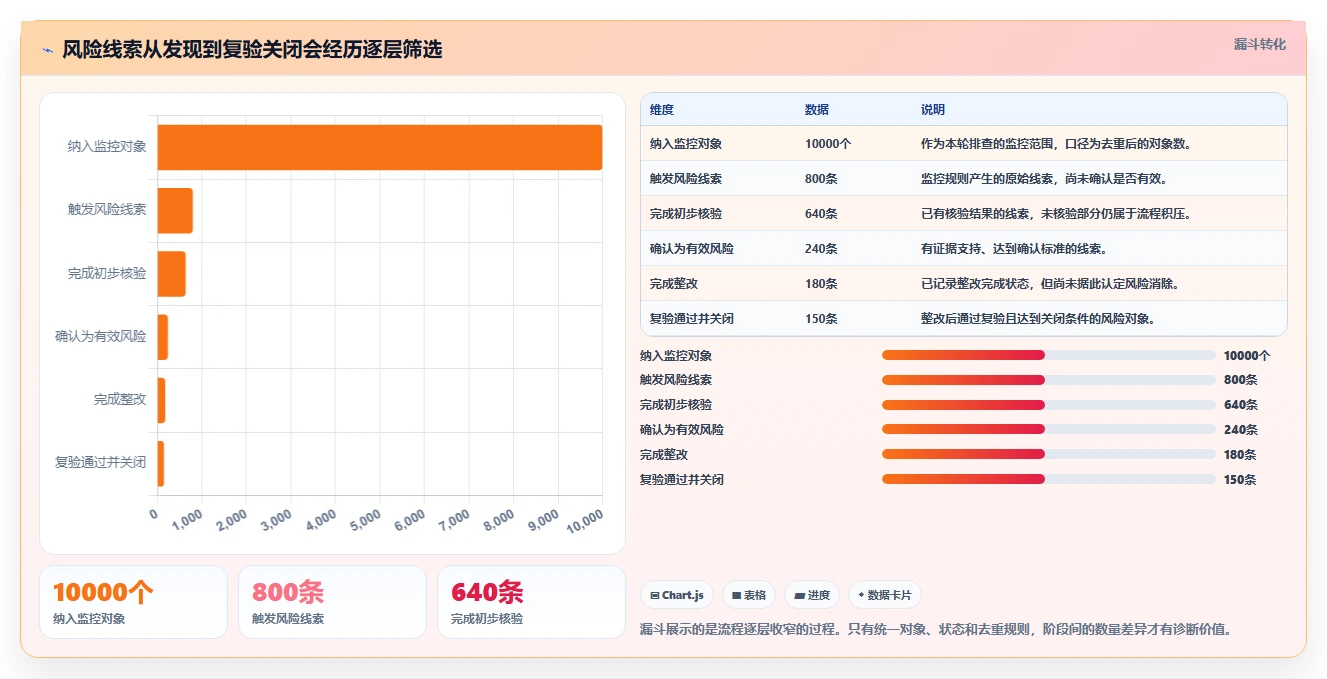
Task: Click the description starting 已有核验结果的线索
Action: pos(1056,214)
